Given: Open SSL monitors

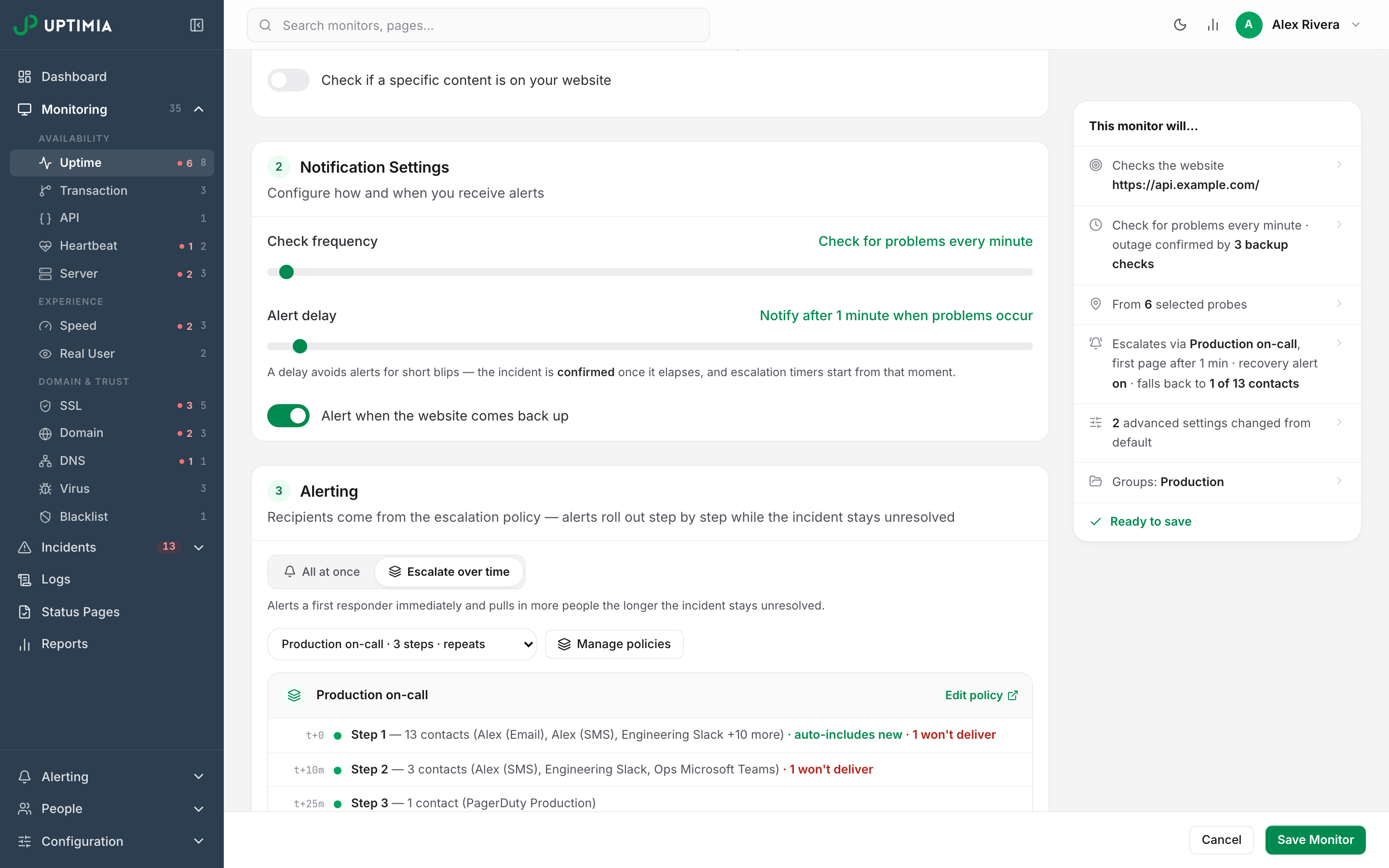Looking at the screenshot, I should pyautogui.click(x=112, y=405).
